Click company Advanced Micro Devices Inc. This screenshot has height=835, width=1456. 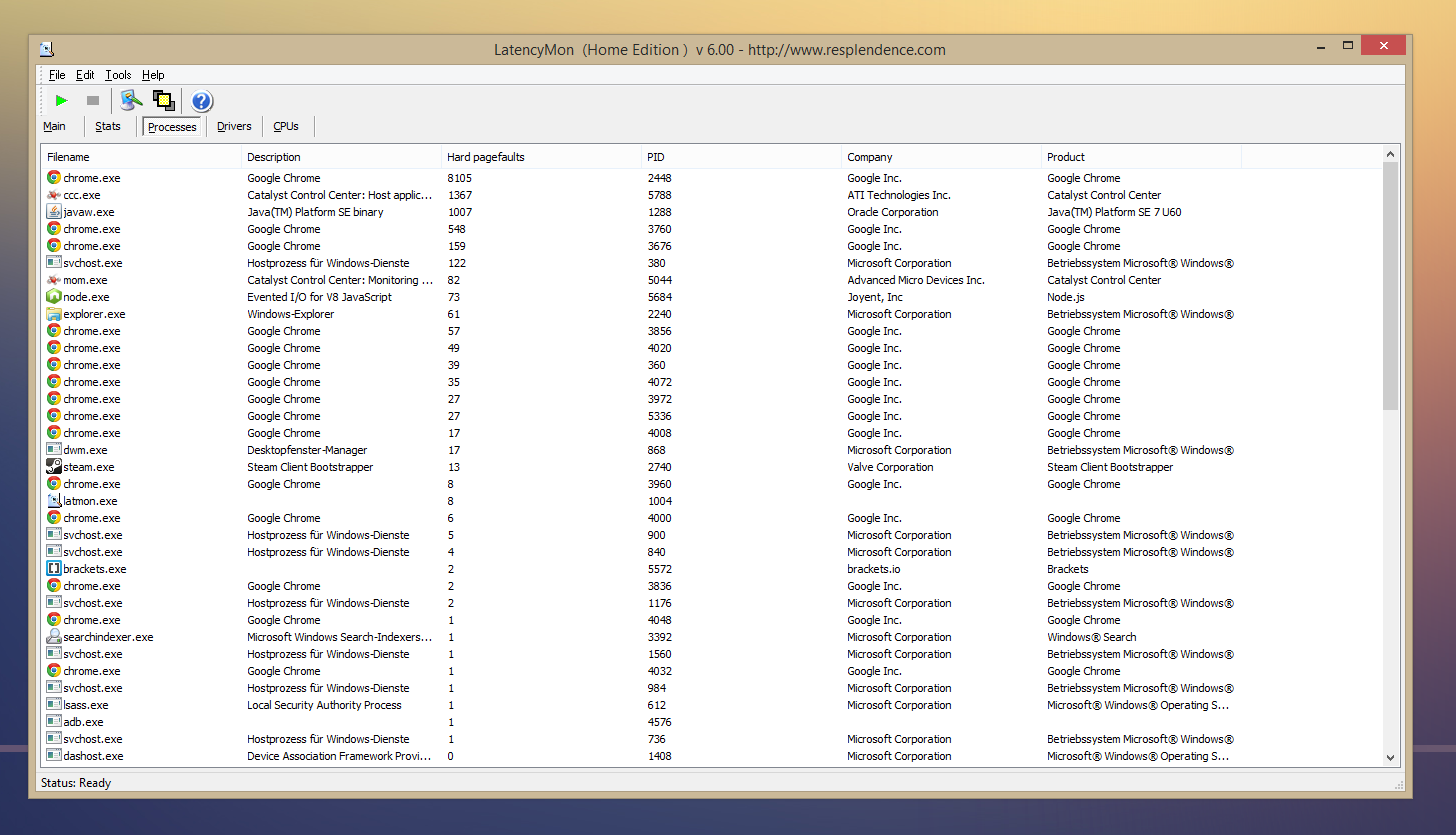[x=916, y=280]
